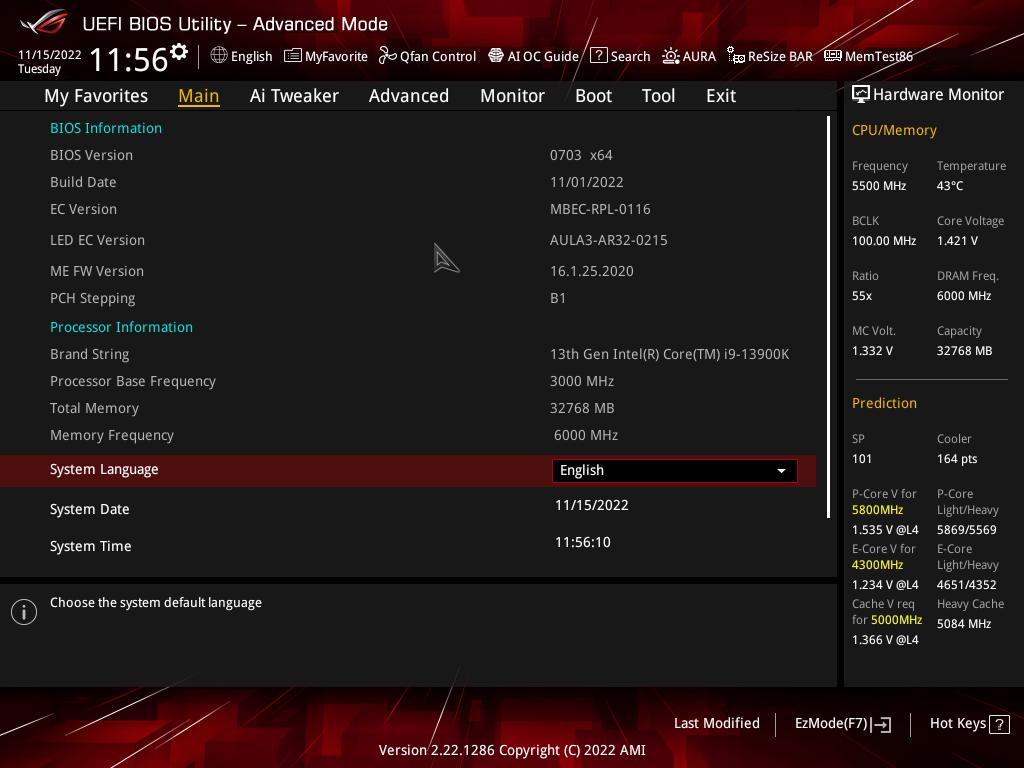Screen dimensions: 1024x768
Task: Click the SP value 101
Action: (862, 459)
